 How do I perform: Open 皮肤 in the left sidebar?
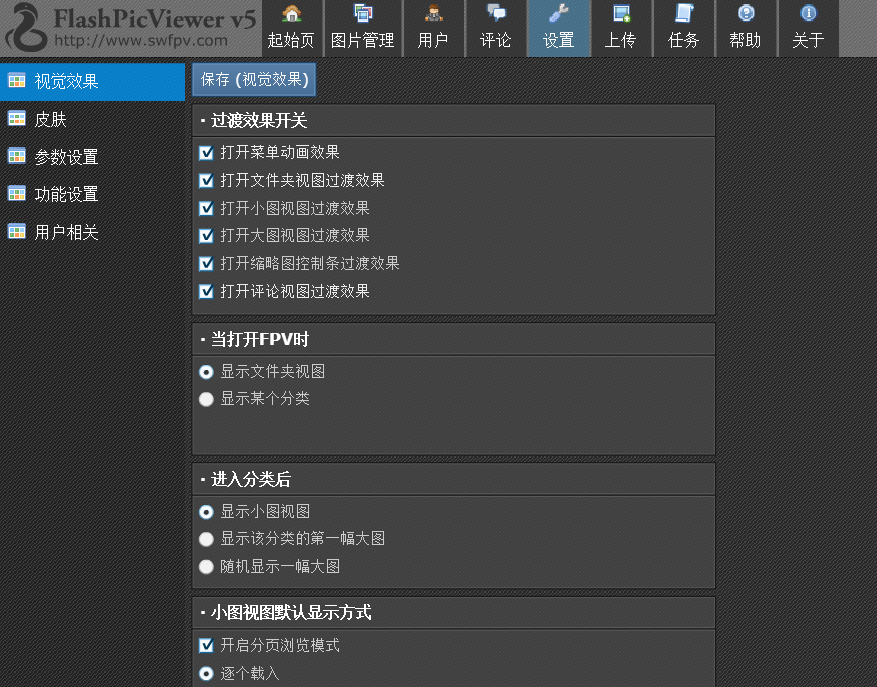point(51,120)
